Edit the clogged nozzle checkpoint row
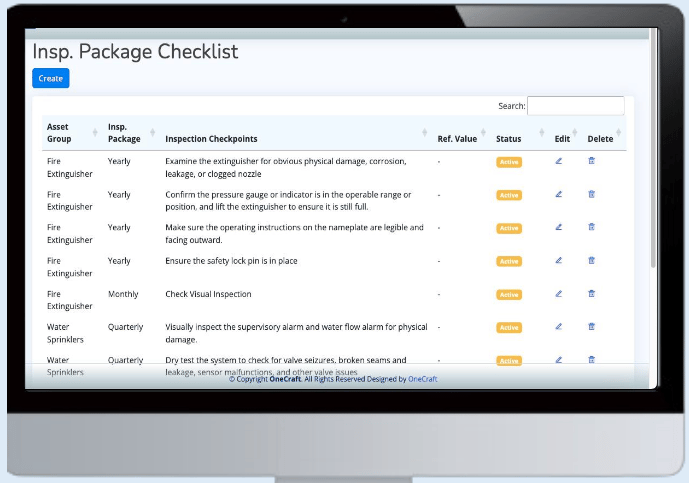This screenshot has width=689, height=483. pos(559,161)
